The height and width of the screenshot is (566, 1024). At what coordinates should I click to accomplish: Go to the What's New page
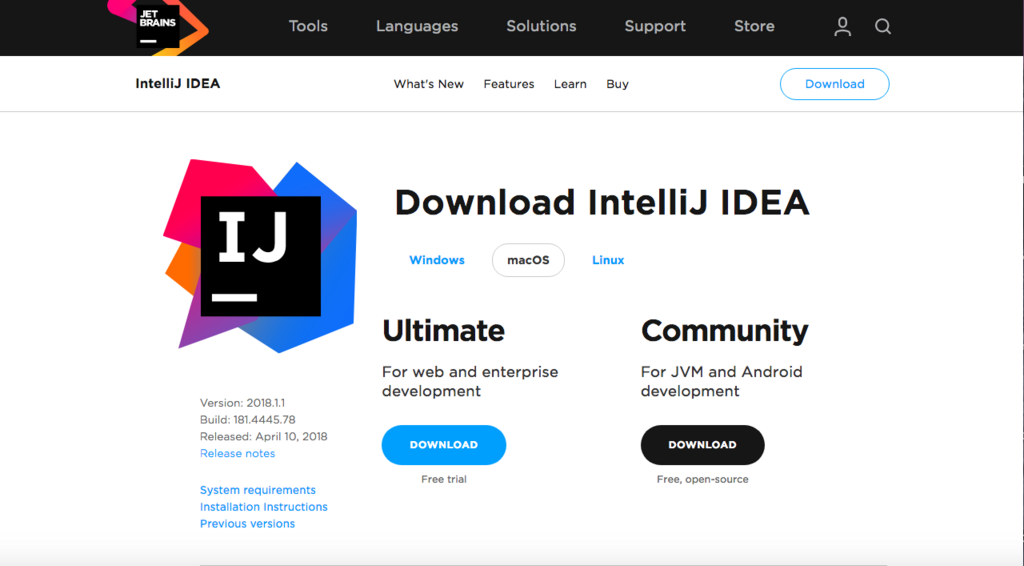[x=428, y=84]
